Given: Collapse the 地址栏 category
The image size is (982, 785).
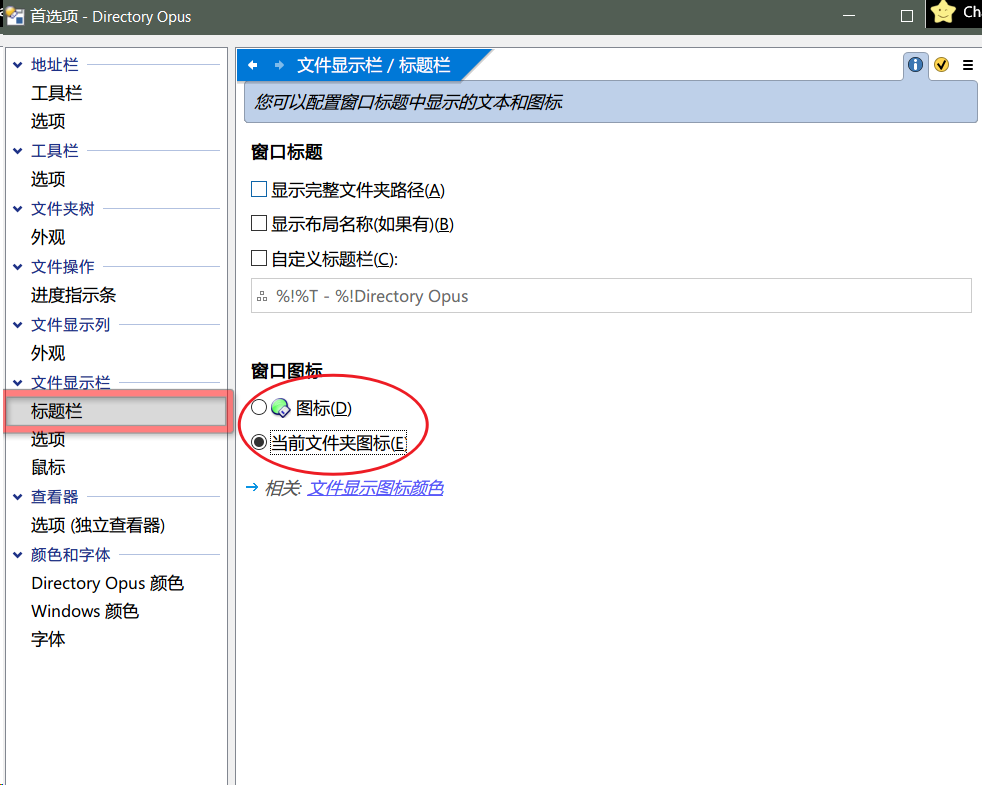Looking at the screenshot, I should [18, 65].
